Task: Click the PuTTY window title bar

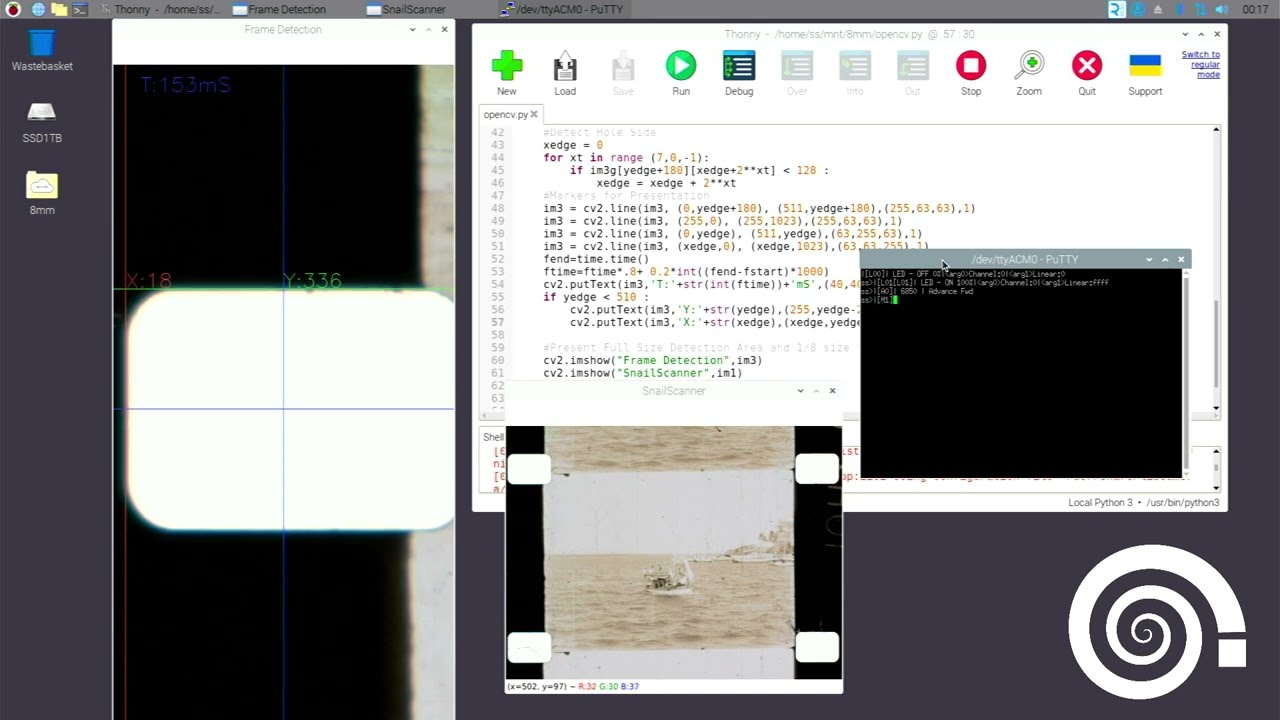Action: click(1025, 260)
